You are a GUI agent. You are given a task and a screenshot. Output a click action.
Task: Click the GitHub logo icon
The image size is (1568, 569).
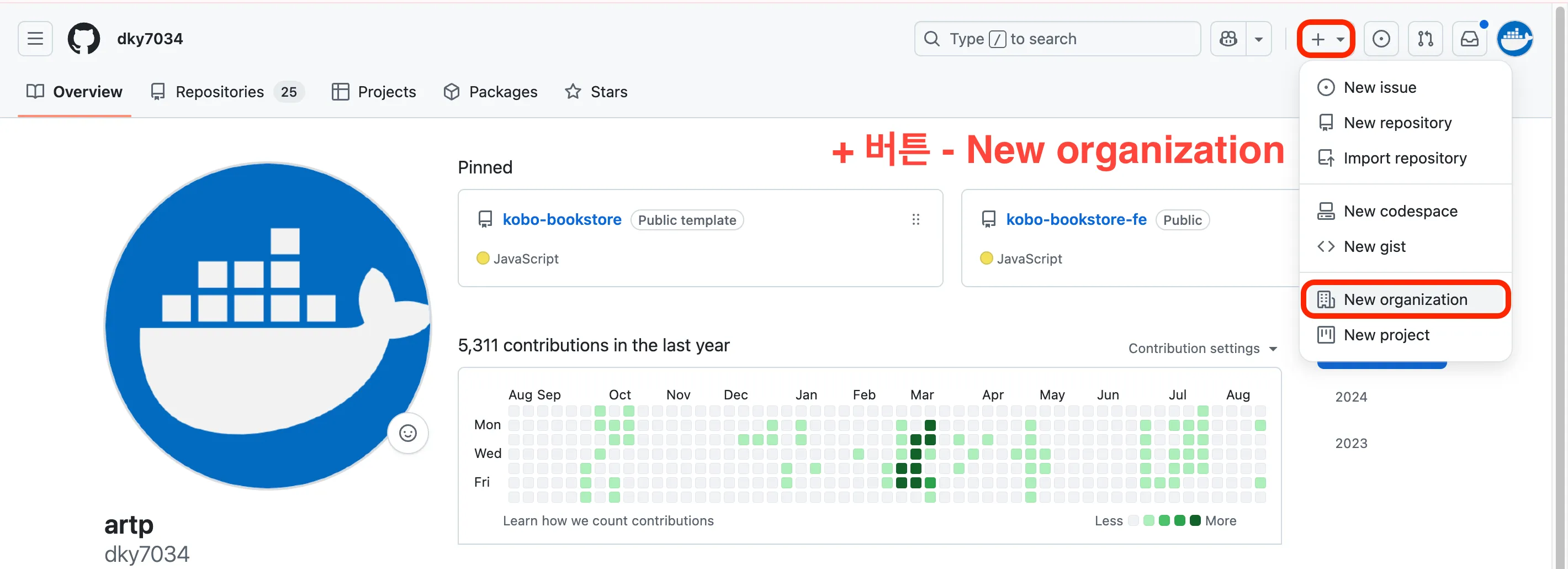83,39
